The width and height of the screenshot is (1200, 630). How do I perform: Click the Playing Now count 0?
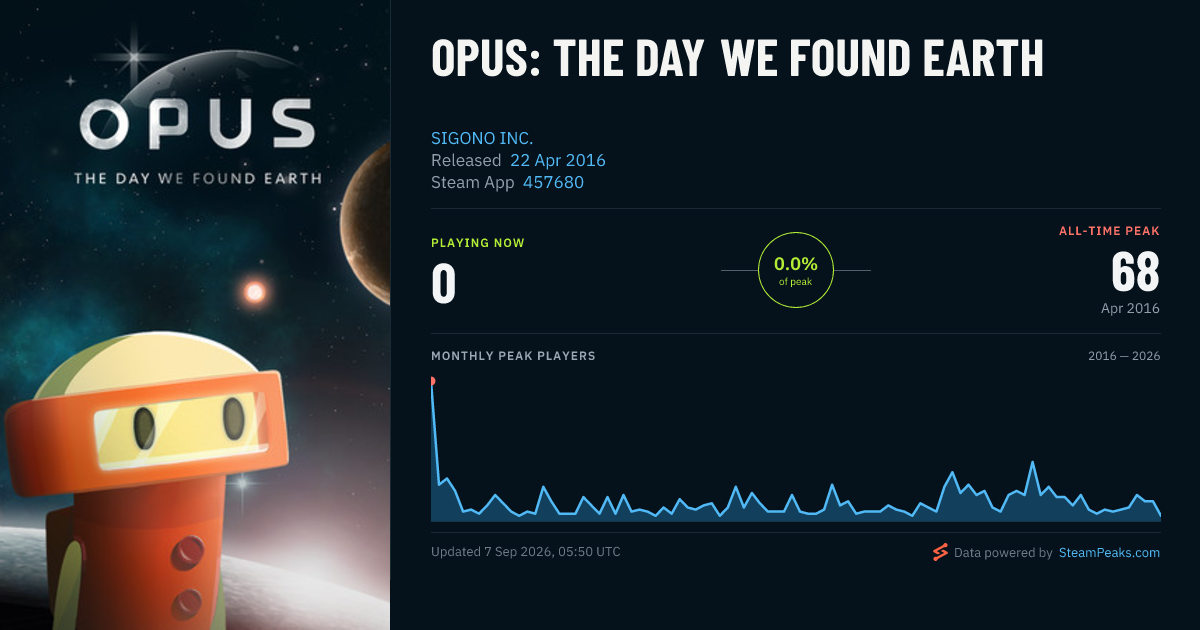click(x=444, y=283)
